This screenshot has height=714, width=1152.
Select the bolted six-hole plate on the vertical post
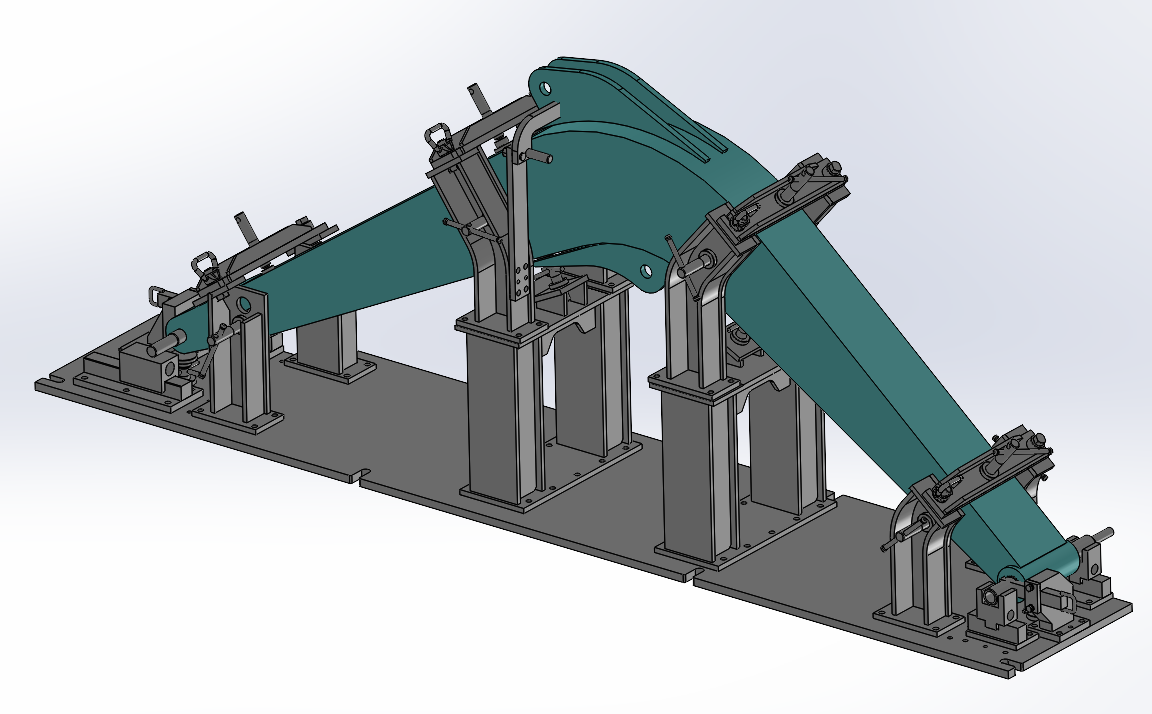click(522, 281)
